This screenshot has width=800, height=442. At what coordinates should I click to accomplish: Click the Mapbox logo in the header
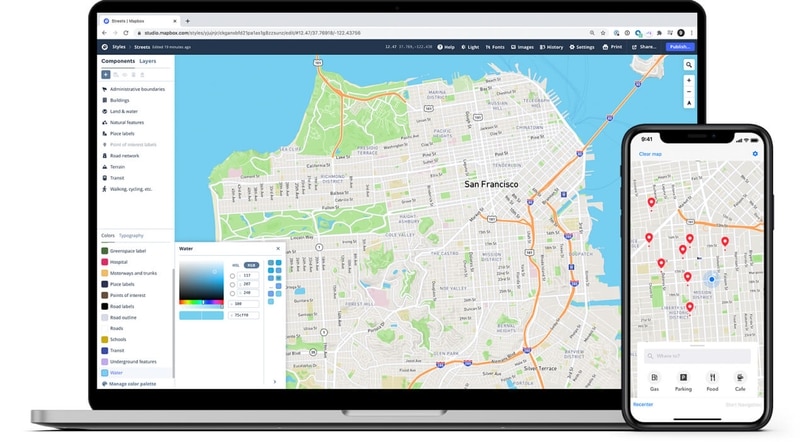105,47
